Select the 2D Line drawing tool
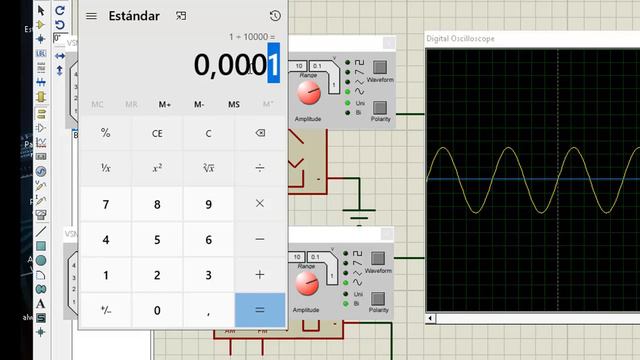Image resolution: width=640 pixels, height=360 pixels. (41, 231)
